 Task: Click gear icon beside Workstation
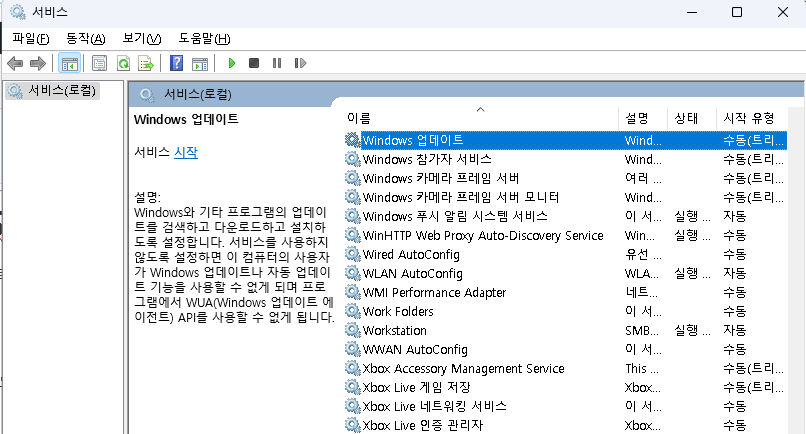(352, 330)
